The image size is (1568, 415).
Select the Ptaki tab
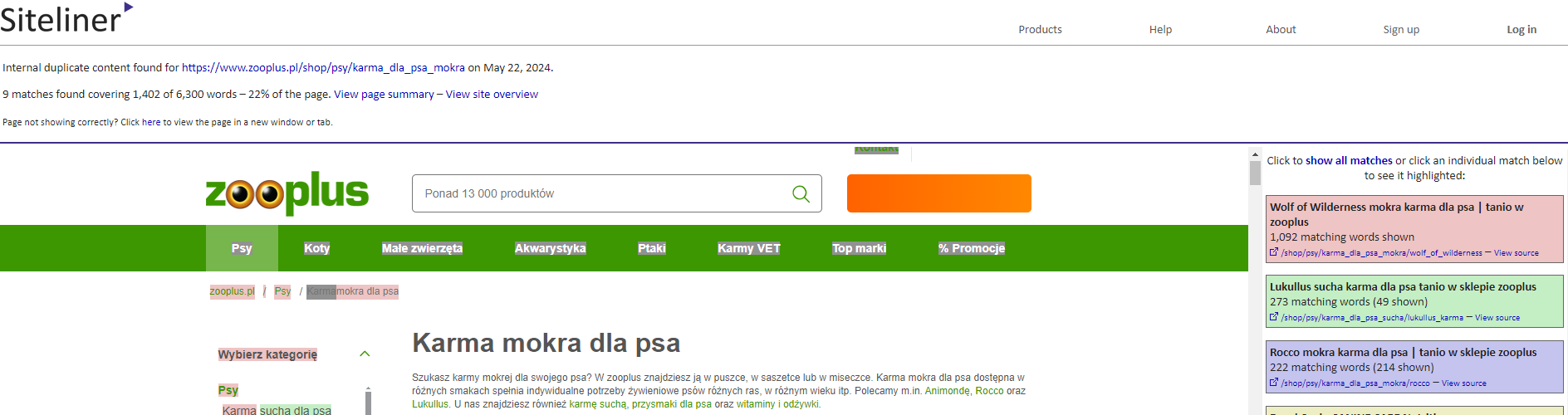coord(652,248)
